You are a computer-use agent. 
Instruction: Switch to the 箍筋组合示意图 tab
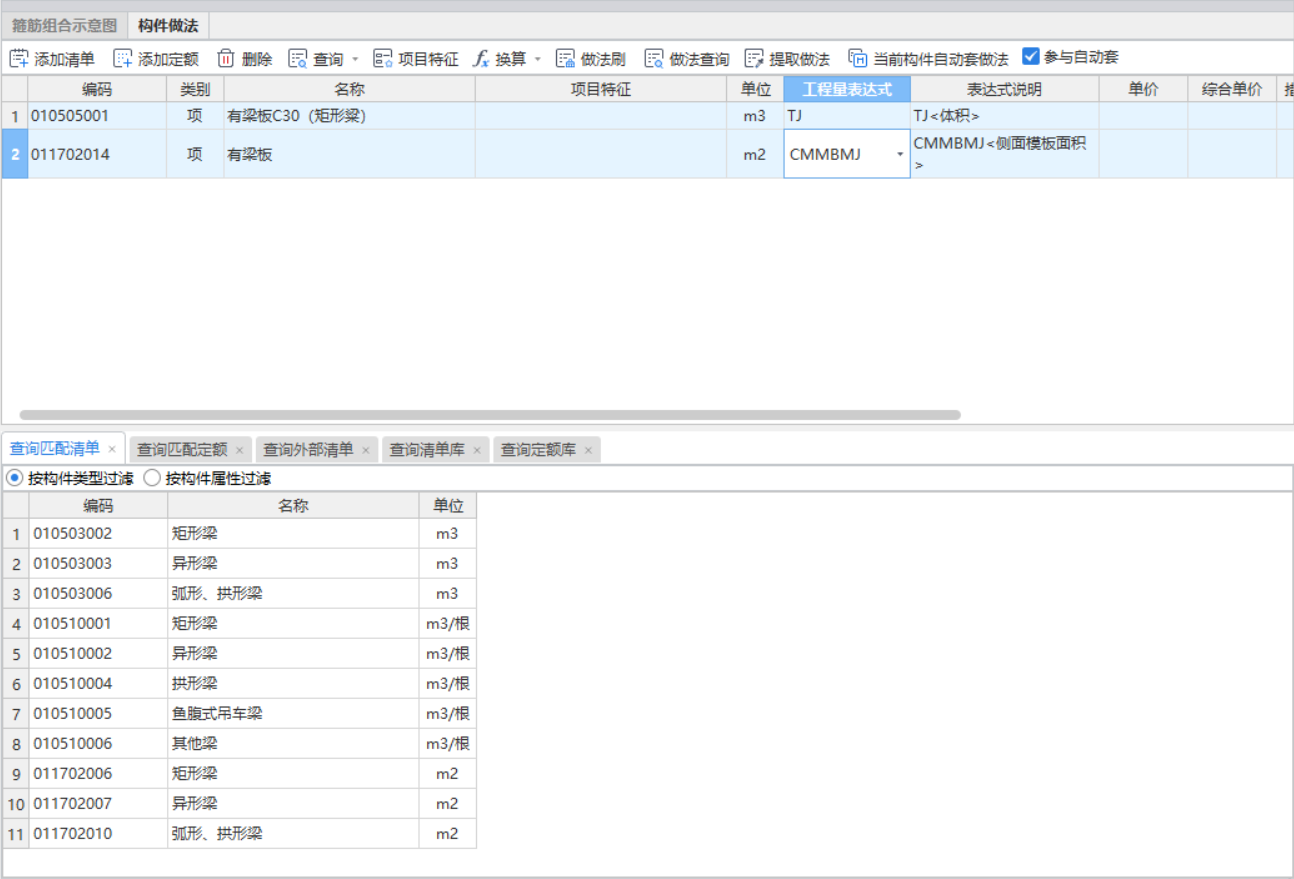click(x=64, y=25)
